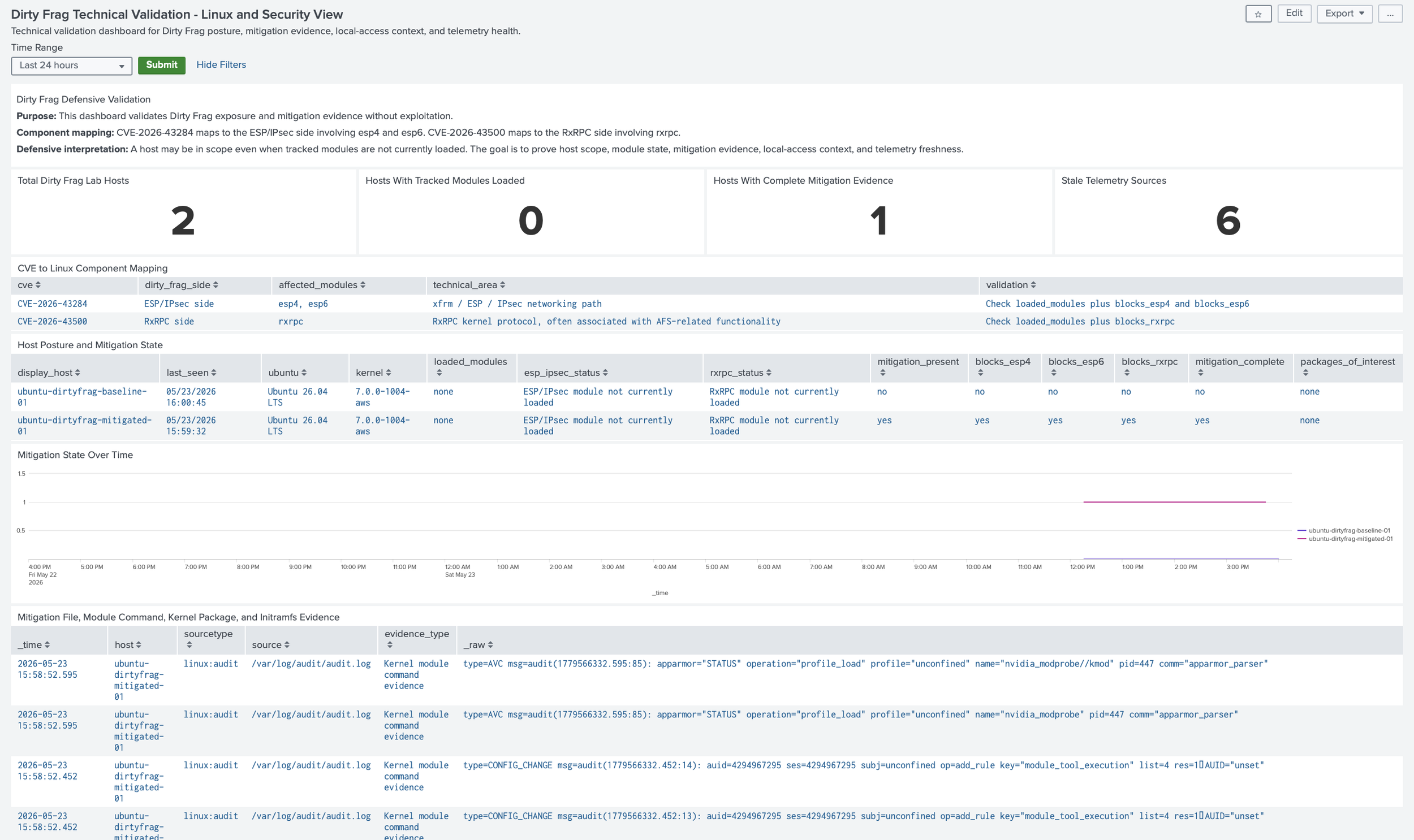1414x840 pixels.
Task: Sort by the blocks_rxrpc column sort icon
Action: [1126, 373]
